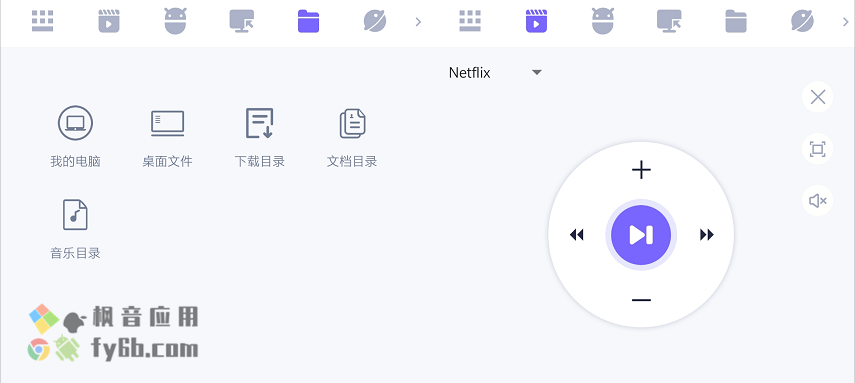Screen dimensions: 855x383
Task: Open the desktop files (桌面文件) folder
Action: [x=167, y=137]
